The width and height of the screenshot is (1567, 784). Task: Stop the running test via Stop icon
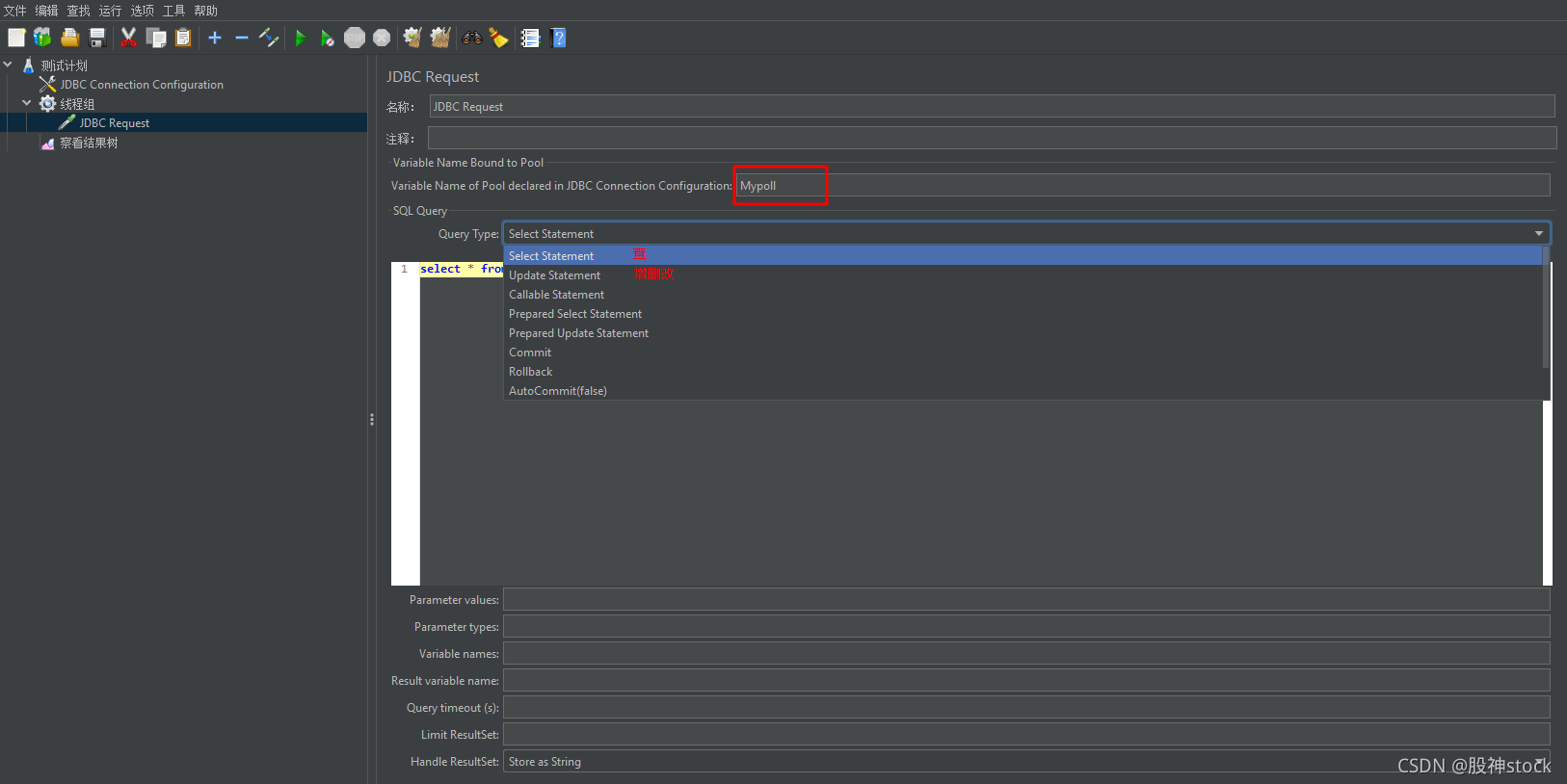(x=355, y=38)
